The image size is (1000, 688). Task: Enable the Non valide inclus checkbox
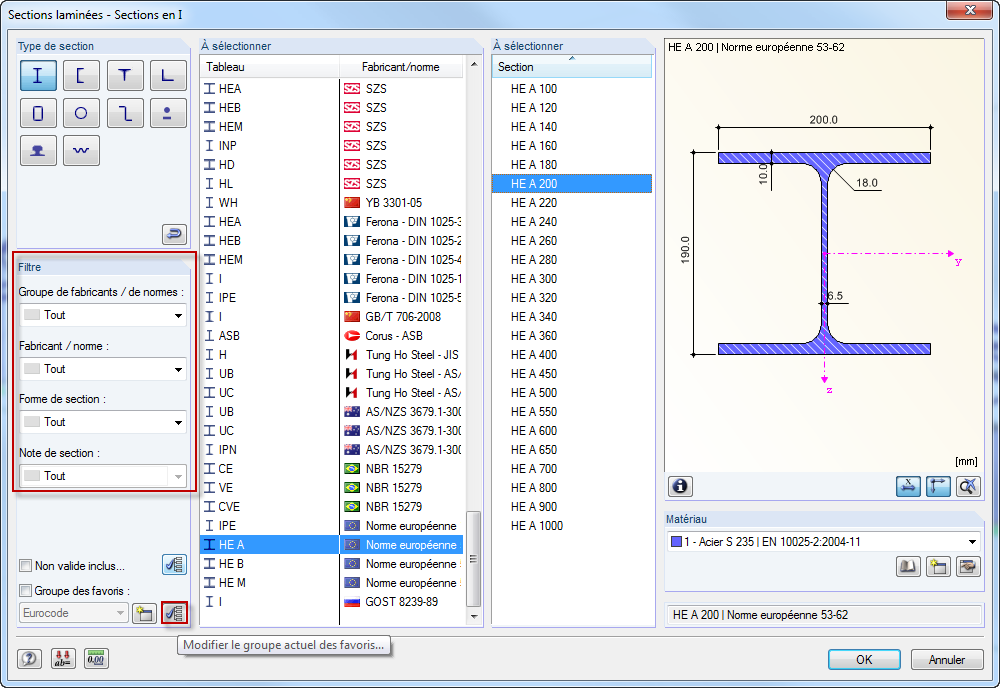coord(26,566)
